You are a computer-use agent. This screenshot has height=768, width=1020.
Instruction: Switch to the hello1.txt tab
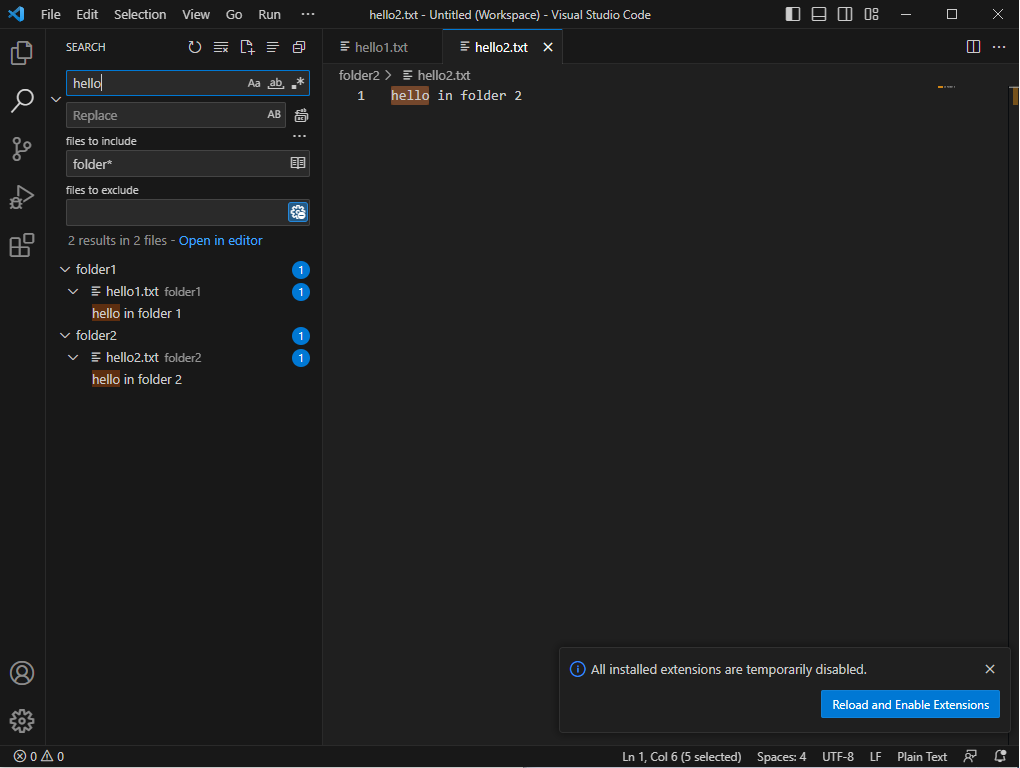pyautogui.click(x=379, y=46)
